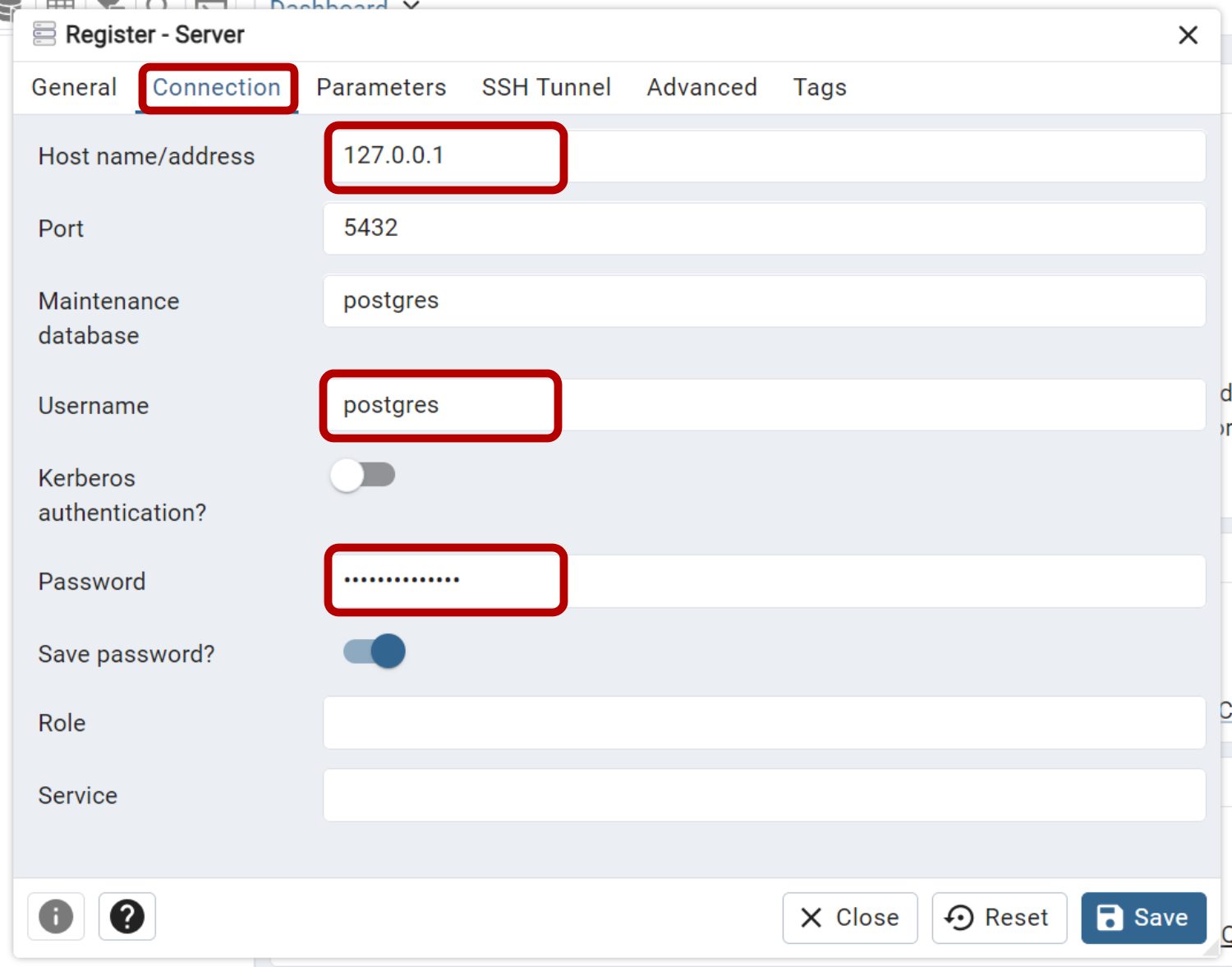Image resolution: width=1232 pixels, height=967 pixels.
Task: Switch to the Tags tab
Action: 820,87
